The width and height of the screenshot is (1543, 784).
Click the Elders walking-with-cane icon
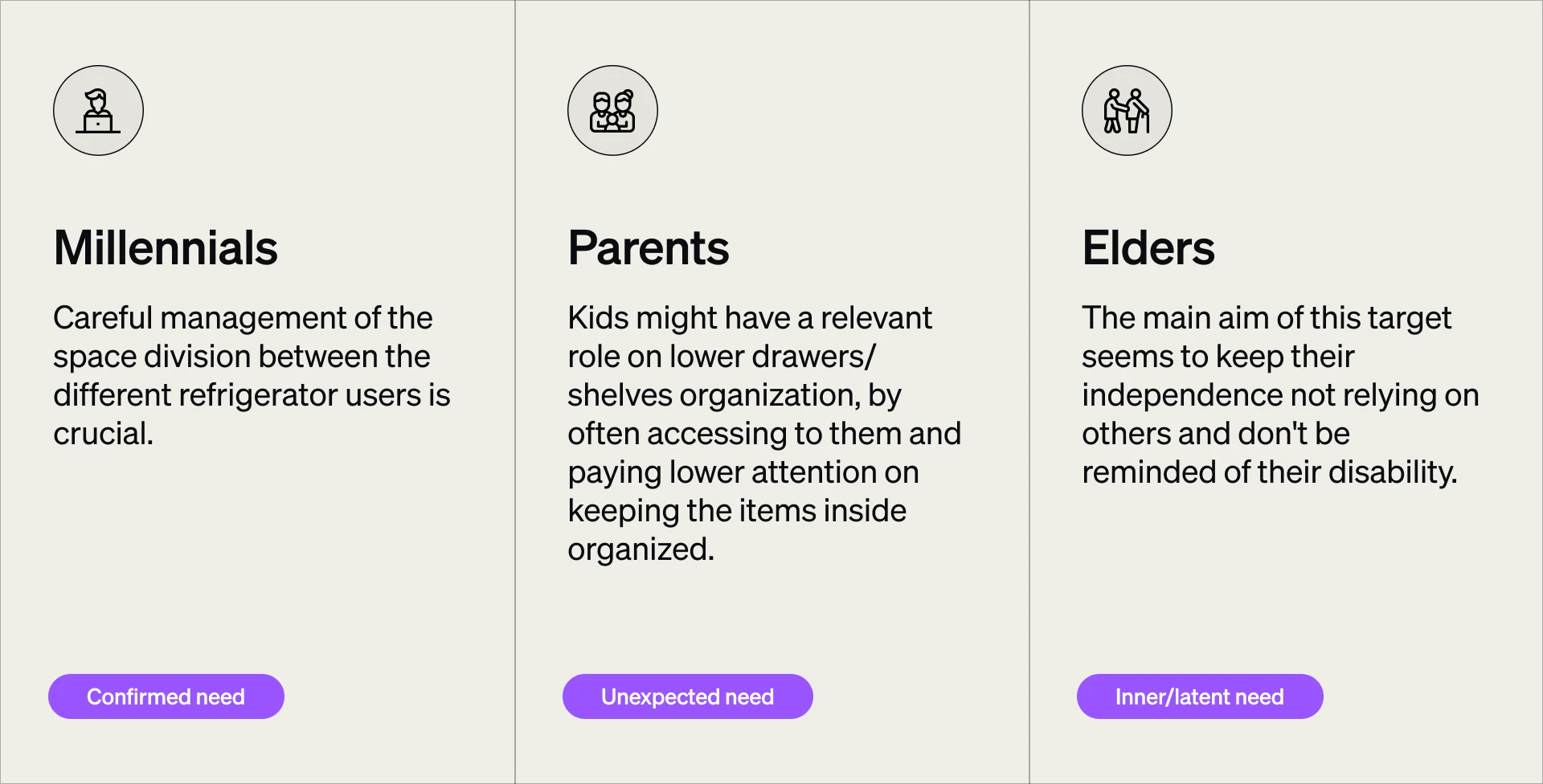click(1127, 111)
